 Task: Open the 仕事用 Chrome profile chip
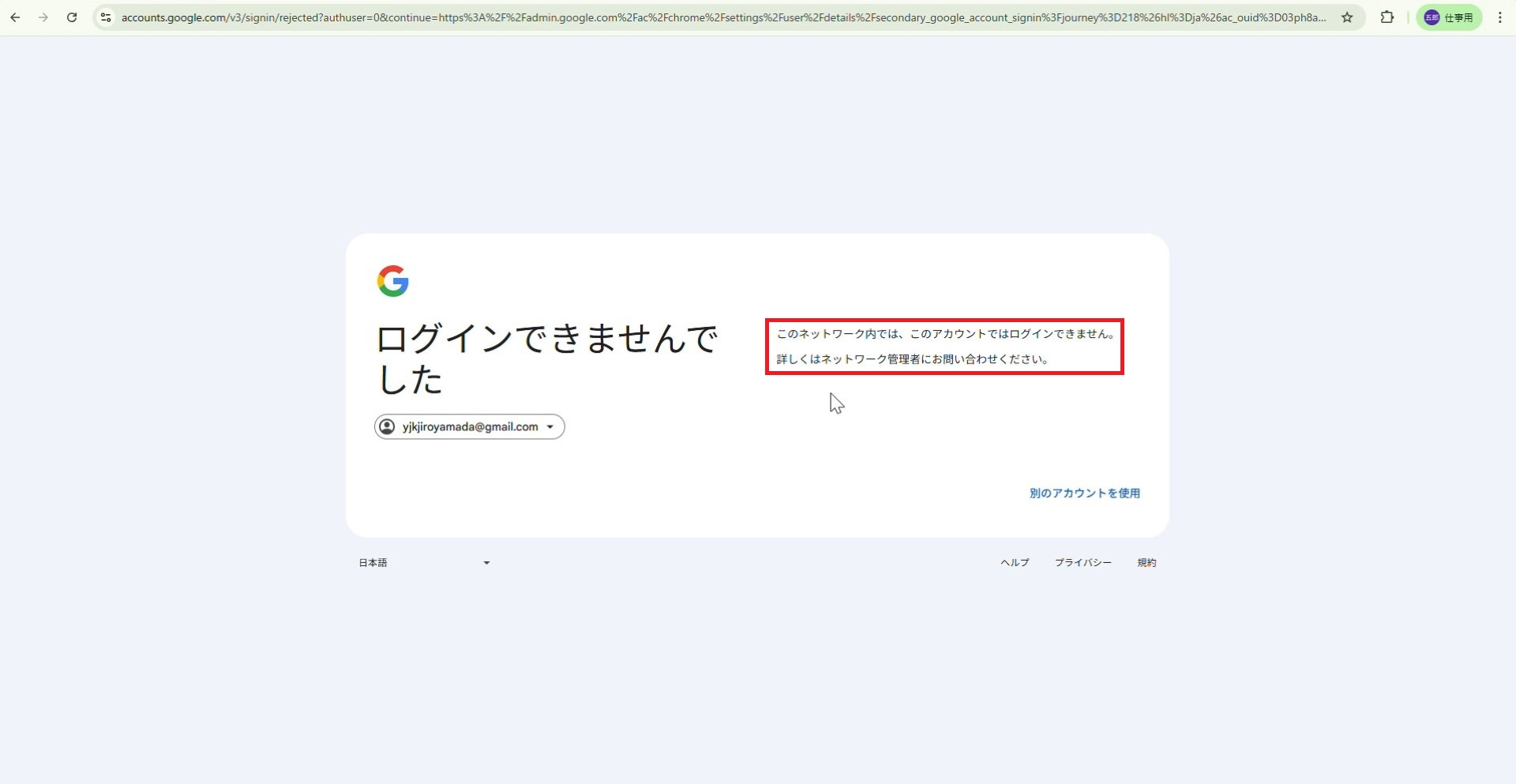click(x=1449, y=17)
